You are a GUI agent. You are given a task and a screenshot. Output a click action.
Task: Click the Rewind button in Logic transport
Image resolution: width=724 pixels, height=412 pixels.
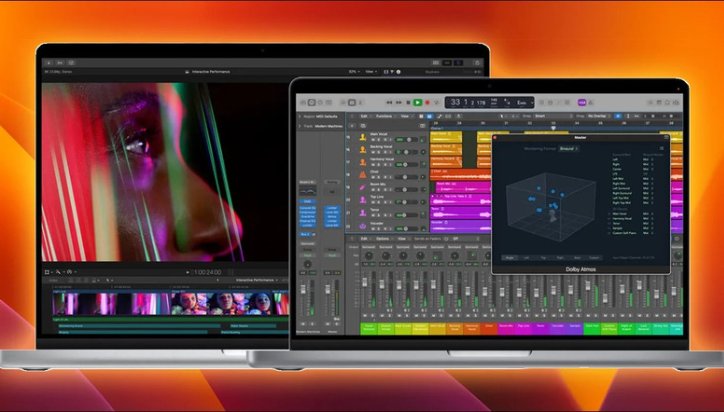389,103
